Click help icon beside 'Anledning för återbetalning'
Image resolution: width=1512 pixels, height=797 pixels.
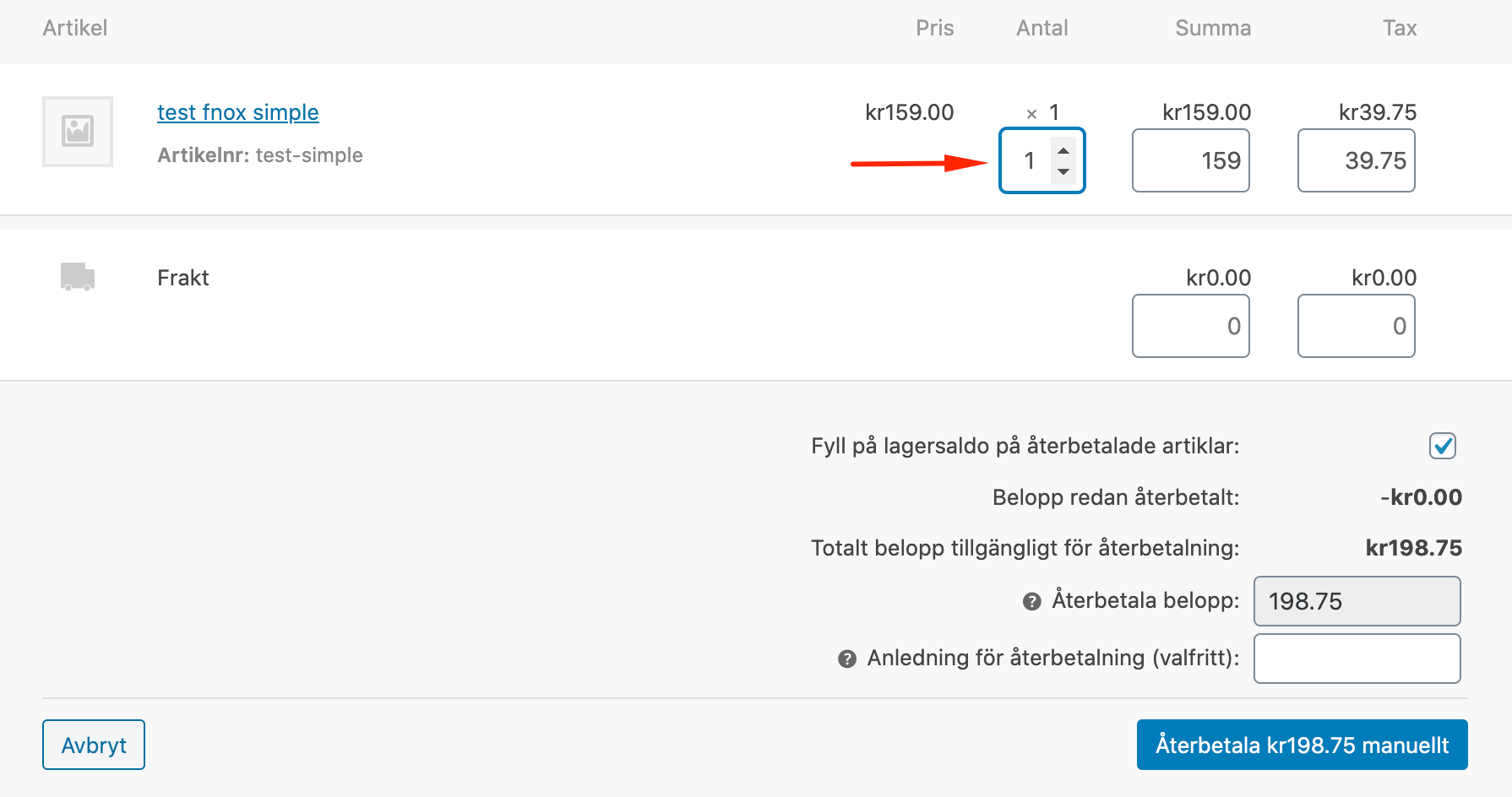pos(847,659)
